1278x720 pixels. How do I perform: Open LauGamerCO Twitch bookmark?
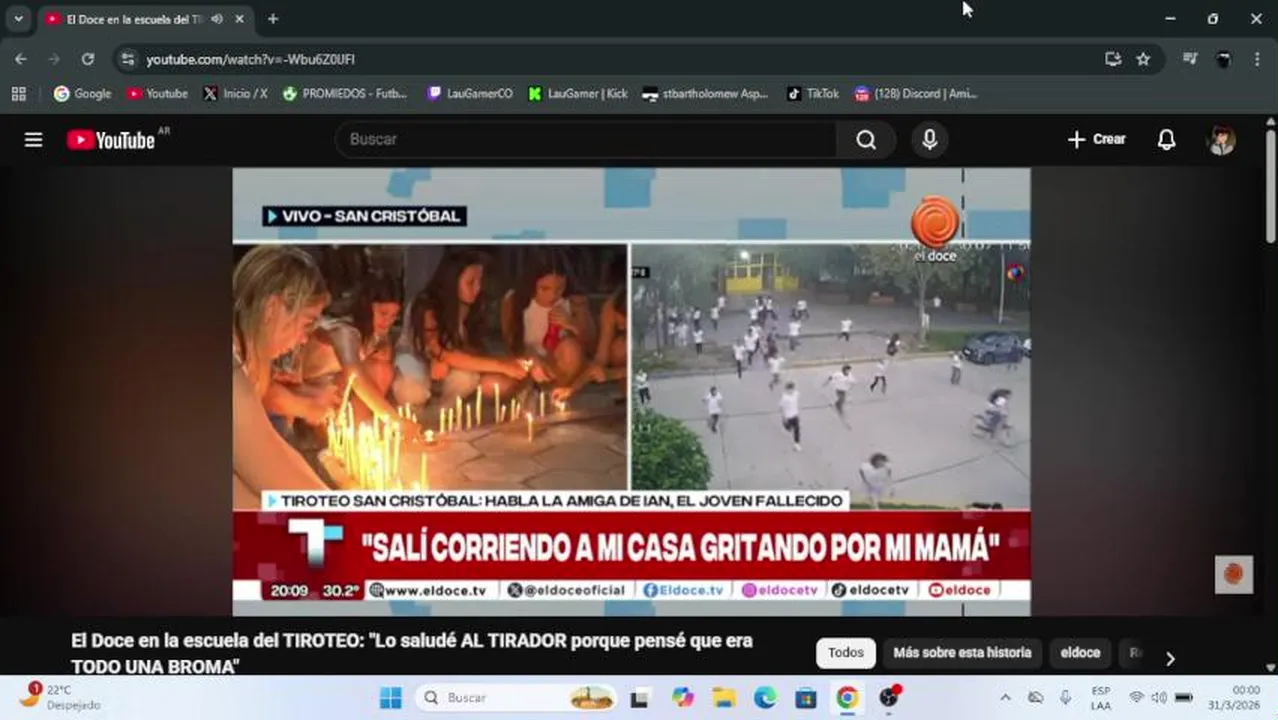[x=470, y=93]
